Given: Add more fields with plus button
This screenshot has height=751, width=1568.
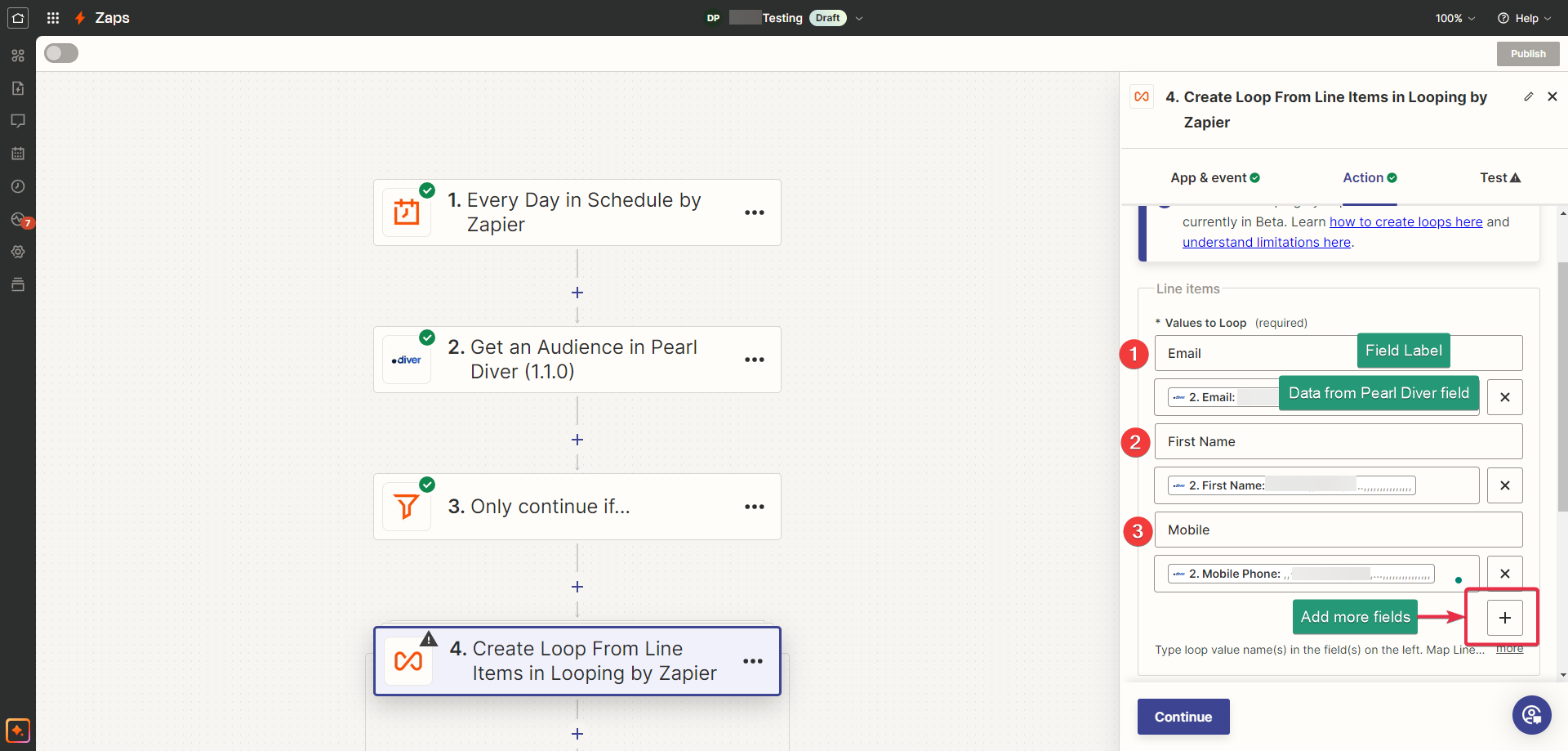Looking at the screenshot, I should (1504, 618).
